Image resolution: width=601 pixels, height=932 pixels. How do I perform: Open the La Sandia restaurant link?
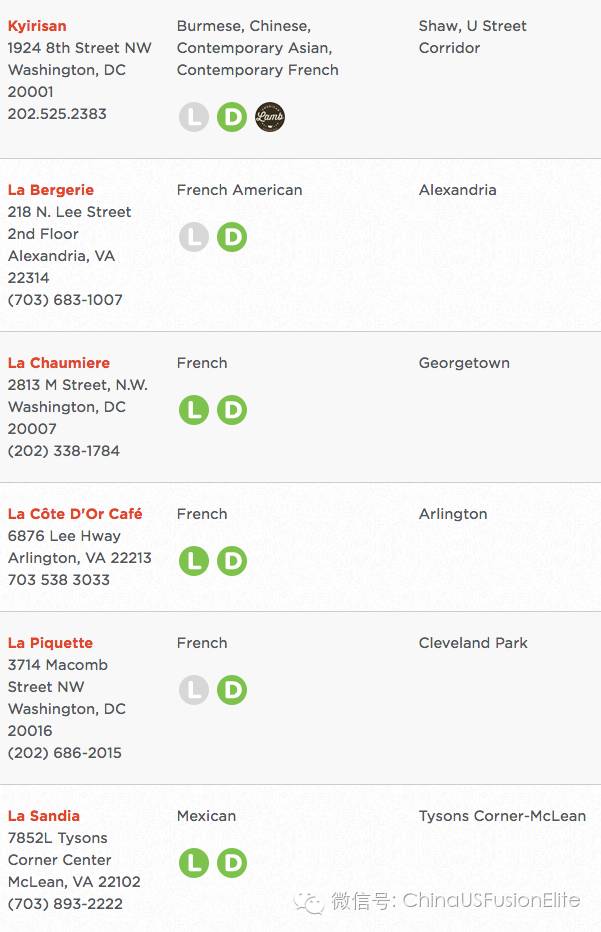click(x=43, y=816)
